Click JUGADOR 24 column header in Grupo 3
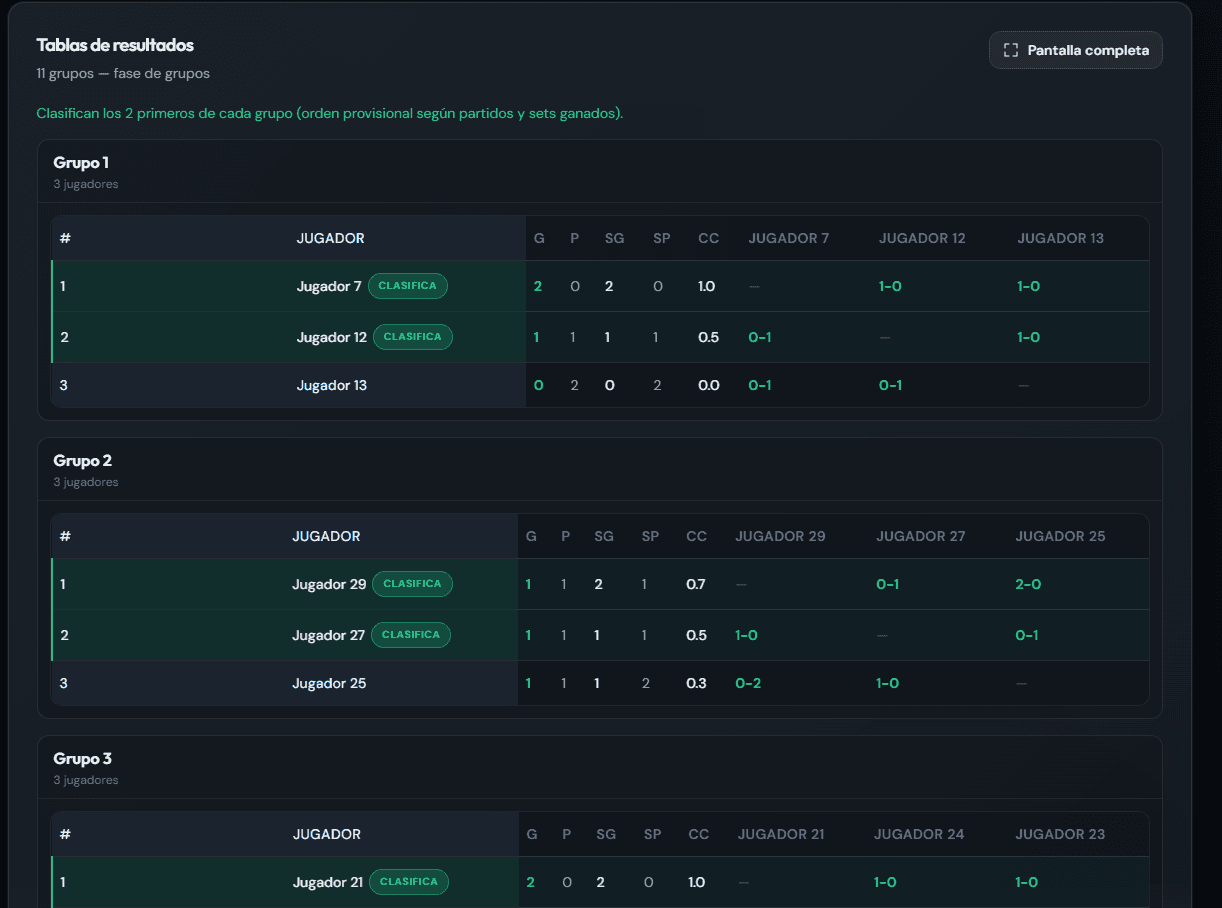This screenshot has height=908, width=1222. tap(919, 834)
